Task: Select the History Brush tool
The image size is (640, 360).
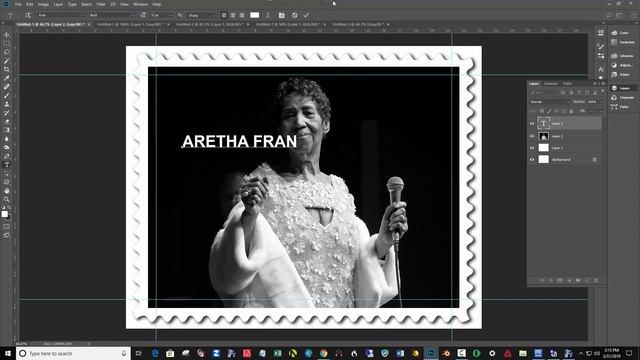Action: [7, 113]
